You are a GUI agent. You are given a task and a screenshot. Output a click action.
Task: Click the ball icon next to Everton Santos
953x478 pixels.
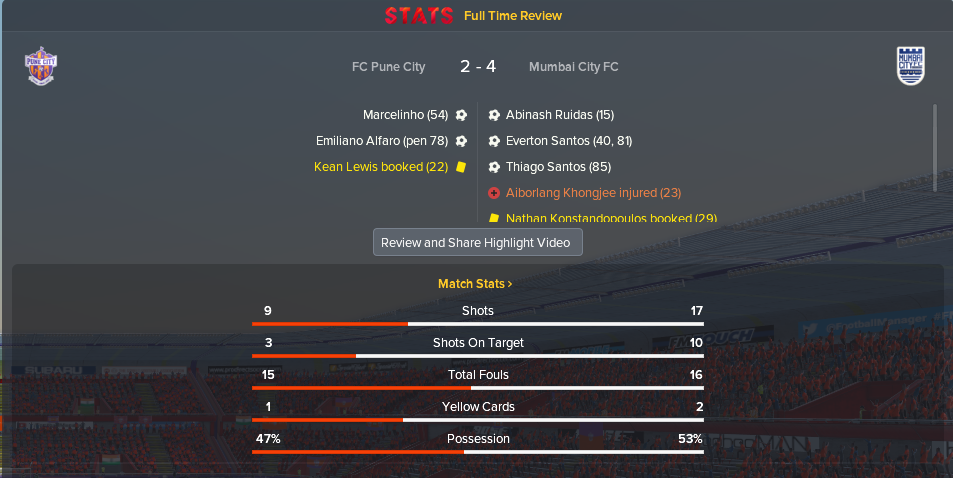point(494,141)
